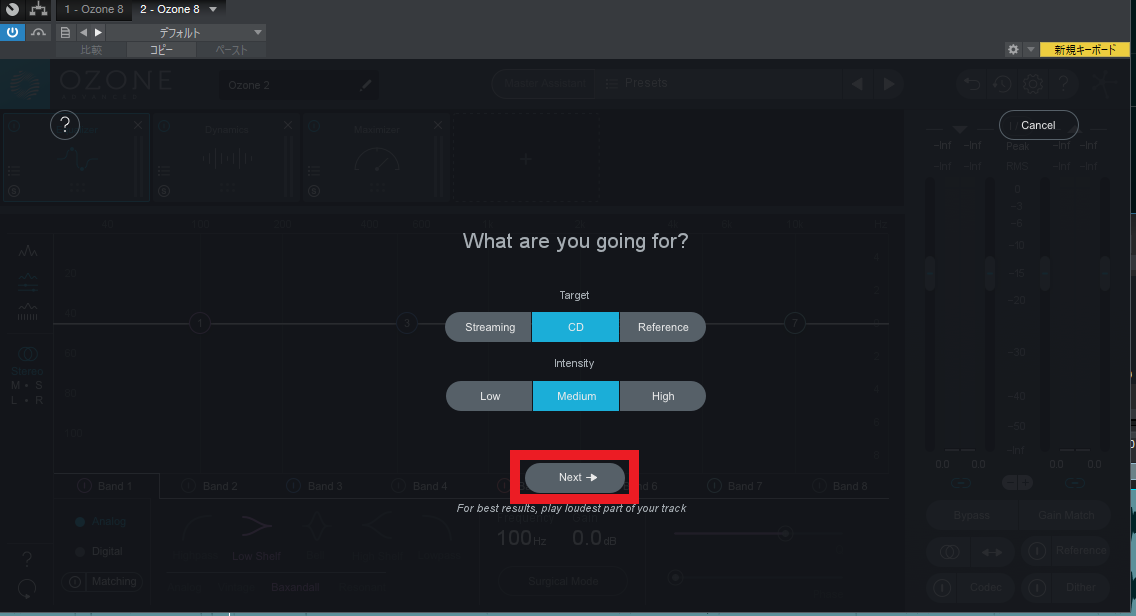Click the Ozone undo arrow icon
Viewport: 1136px width, 616px height.
pyautogui.click(x=972, y=84)
